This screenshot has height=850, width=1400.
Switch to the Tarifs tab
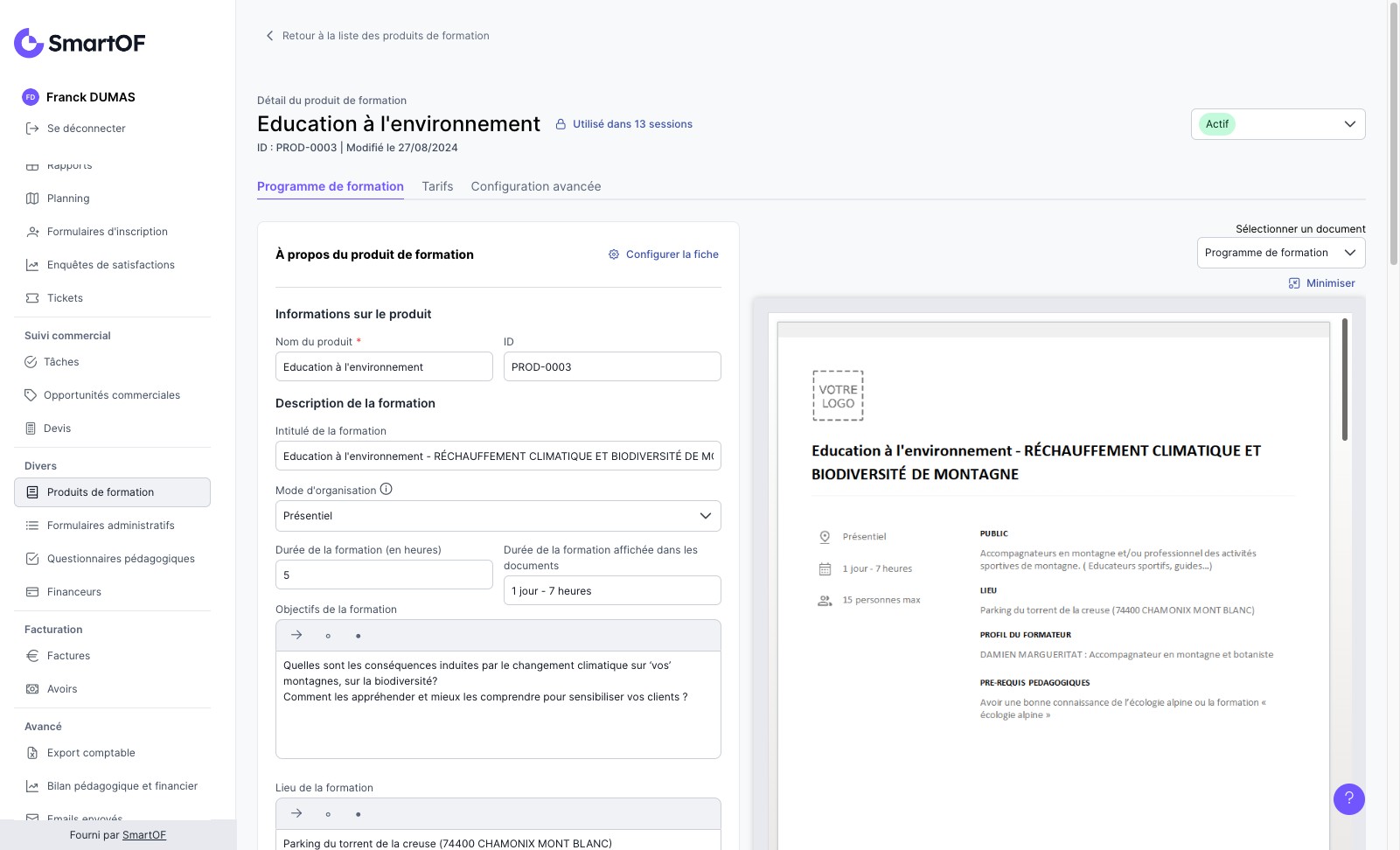tap(437, 186)
